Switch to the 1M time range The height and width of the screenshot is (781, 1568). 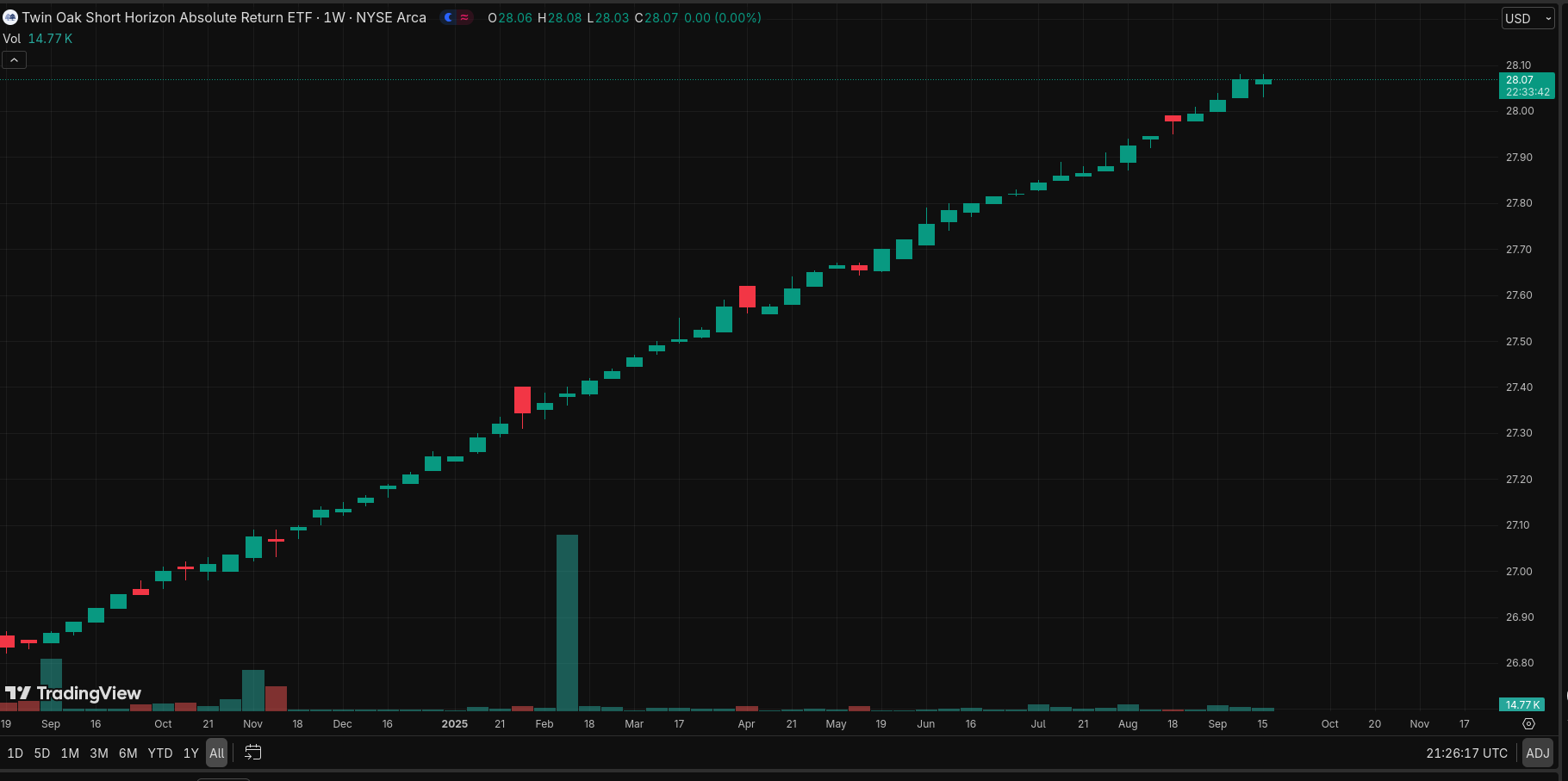[70, 753]
